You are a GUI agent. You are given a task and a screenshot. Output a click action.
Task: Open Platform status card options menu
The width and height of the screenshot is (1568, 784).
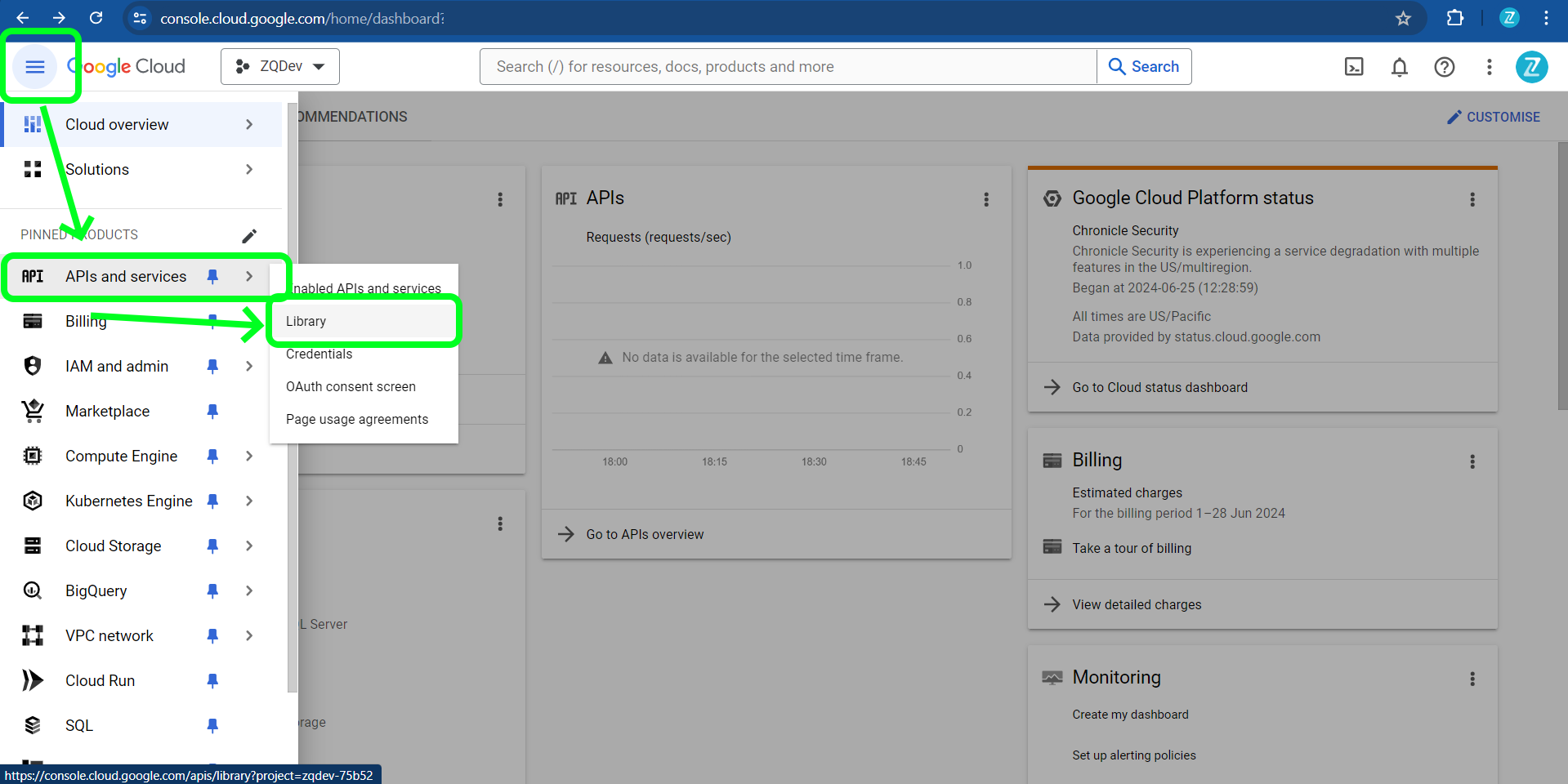tap(1472, 199)
